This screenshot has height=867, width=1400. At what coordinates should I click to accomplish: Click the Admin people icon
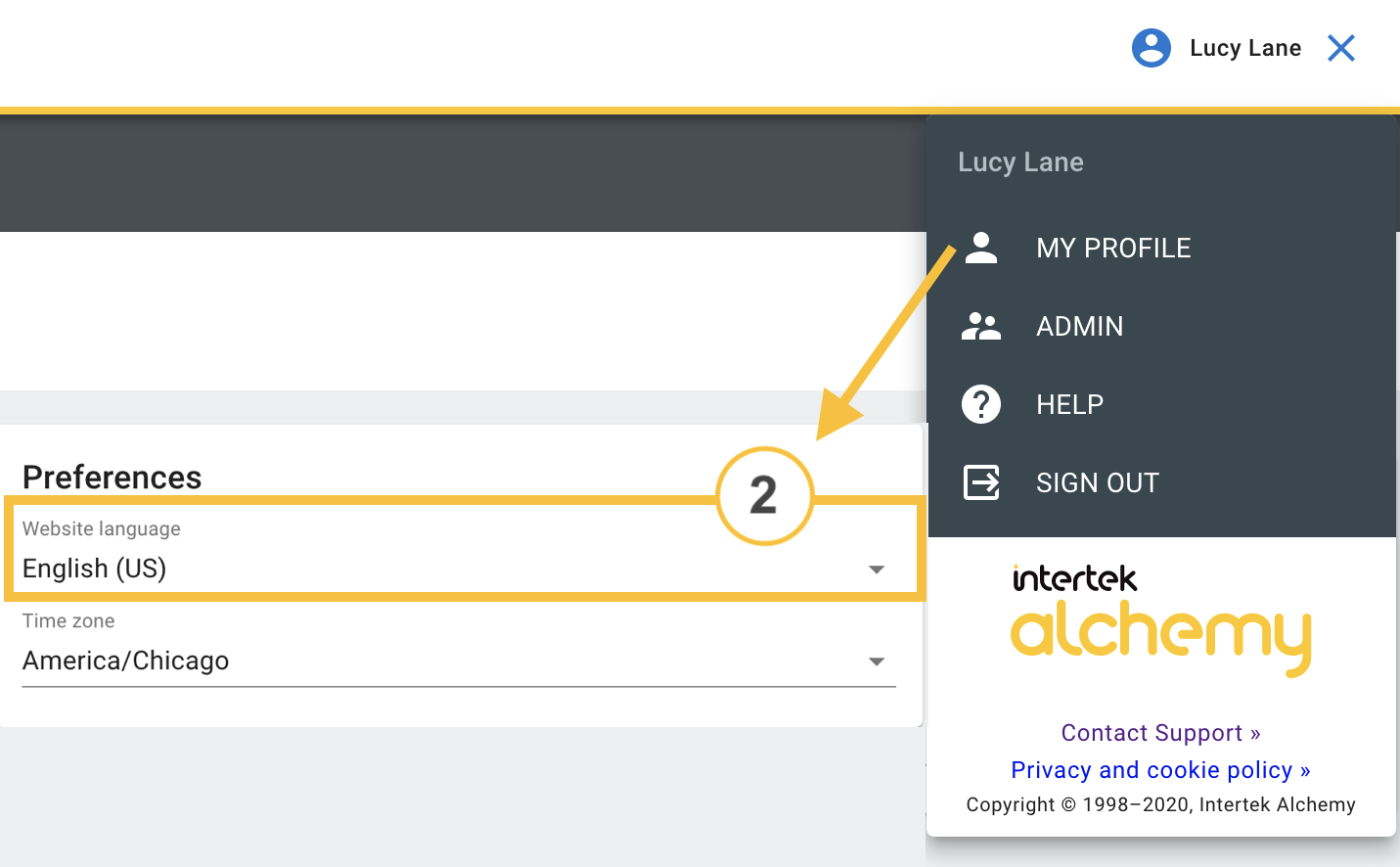click(981, 326)
